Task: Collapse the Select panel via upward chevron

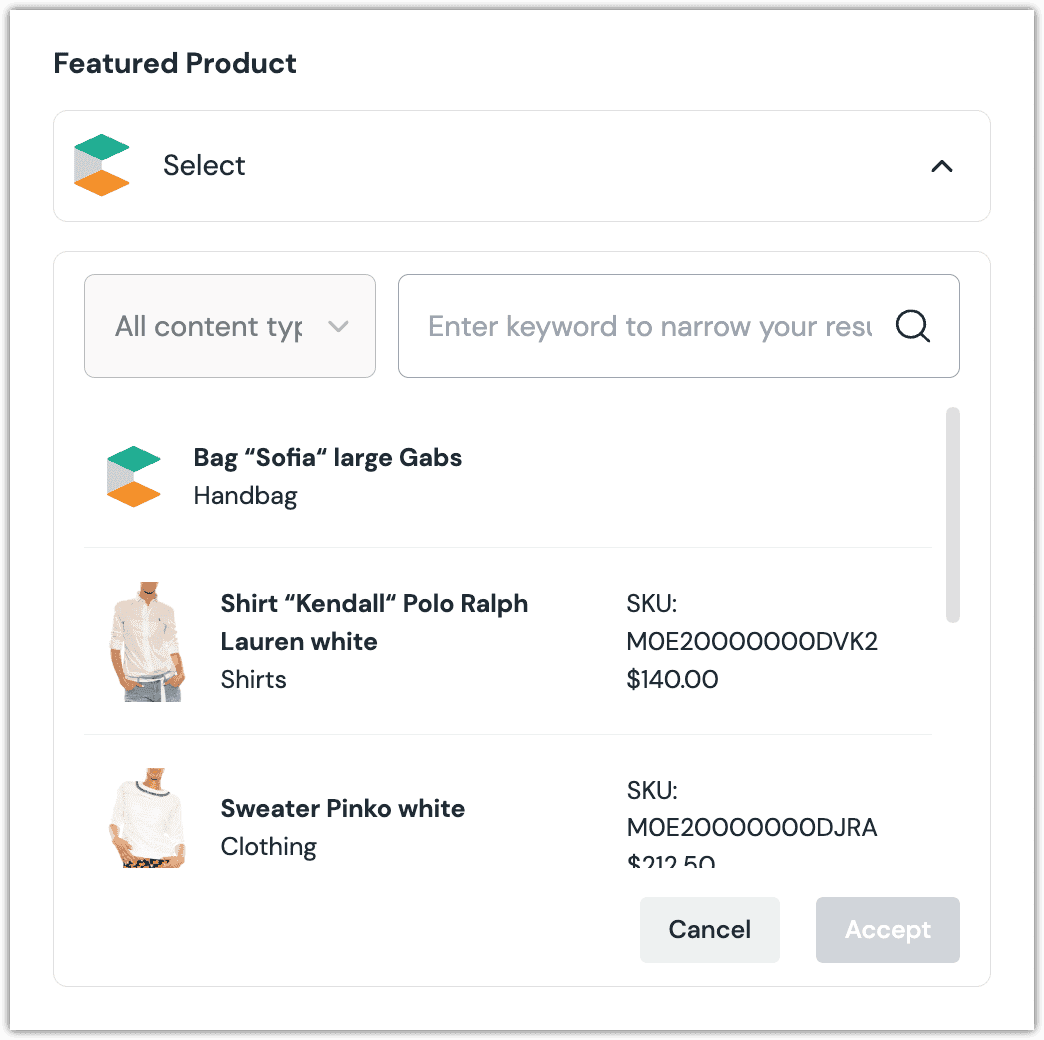Action: (941, 166)
